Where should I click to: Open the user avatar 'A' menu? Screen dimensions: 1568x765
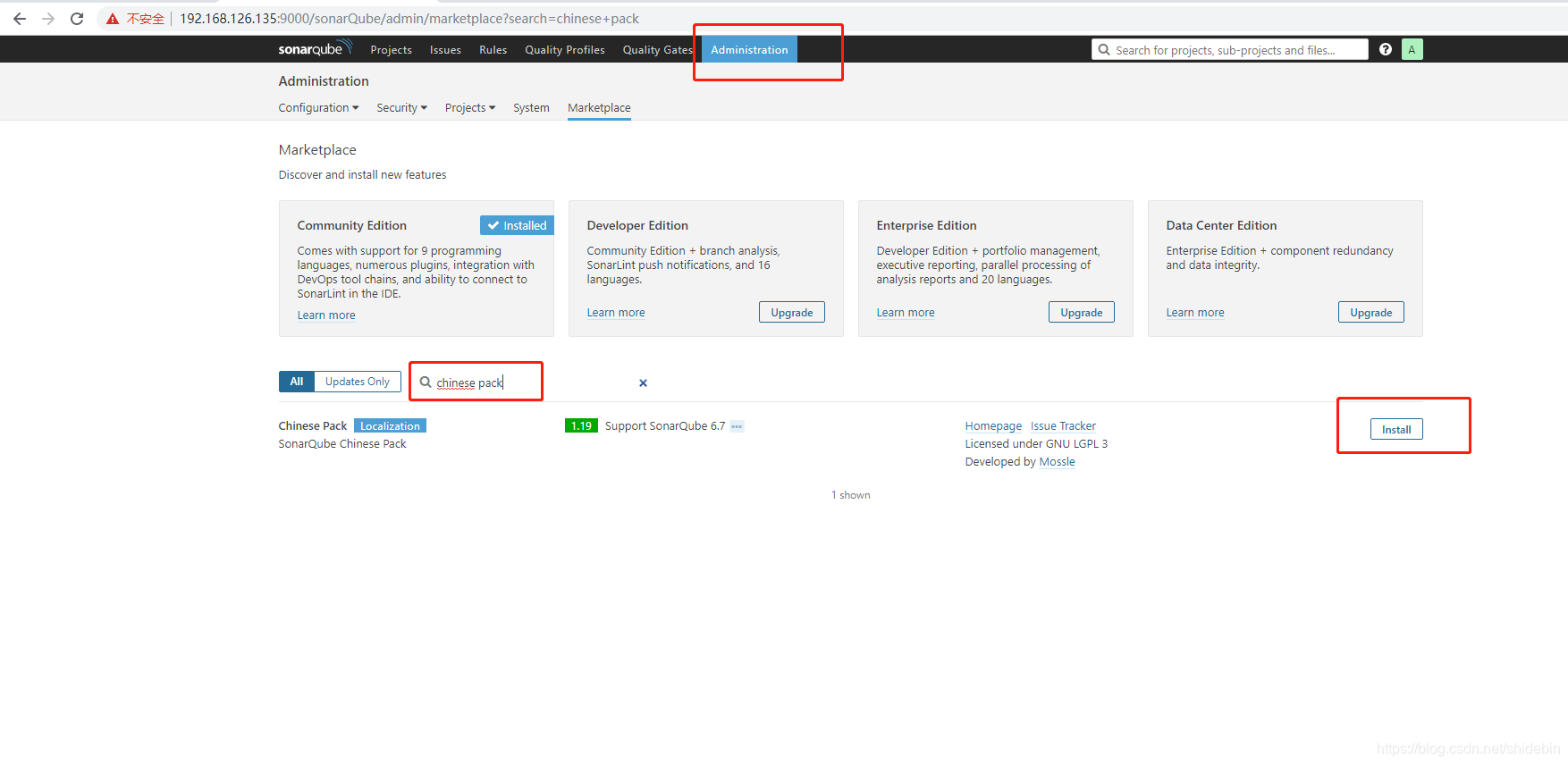coord(1412,49)
